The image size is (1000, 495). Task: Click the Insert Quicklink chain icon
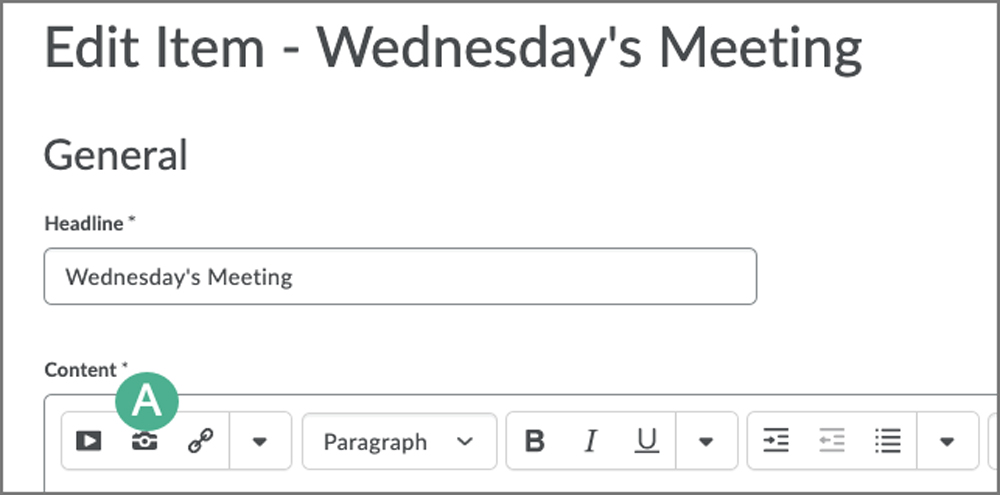(201, 441)
